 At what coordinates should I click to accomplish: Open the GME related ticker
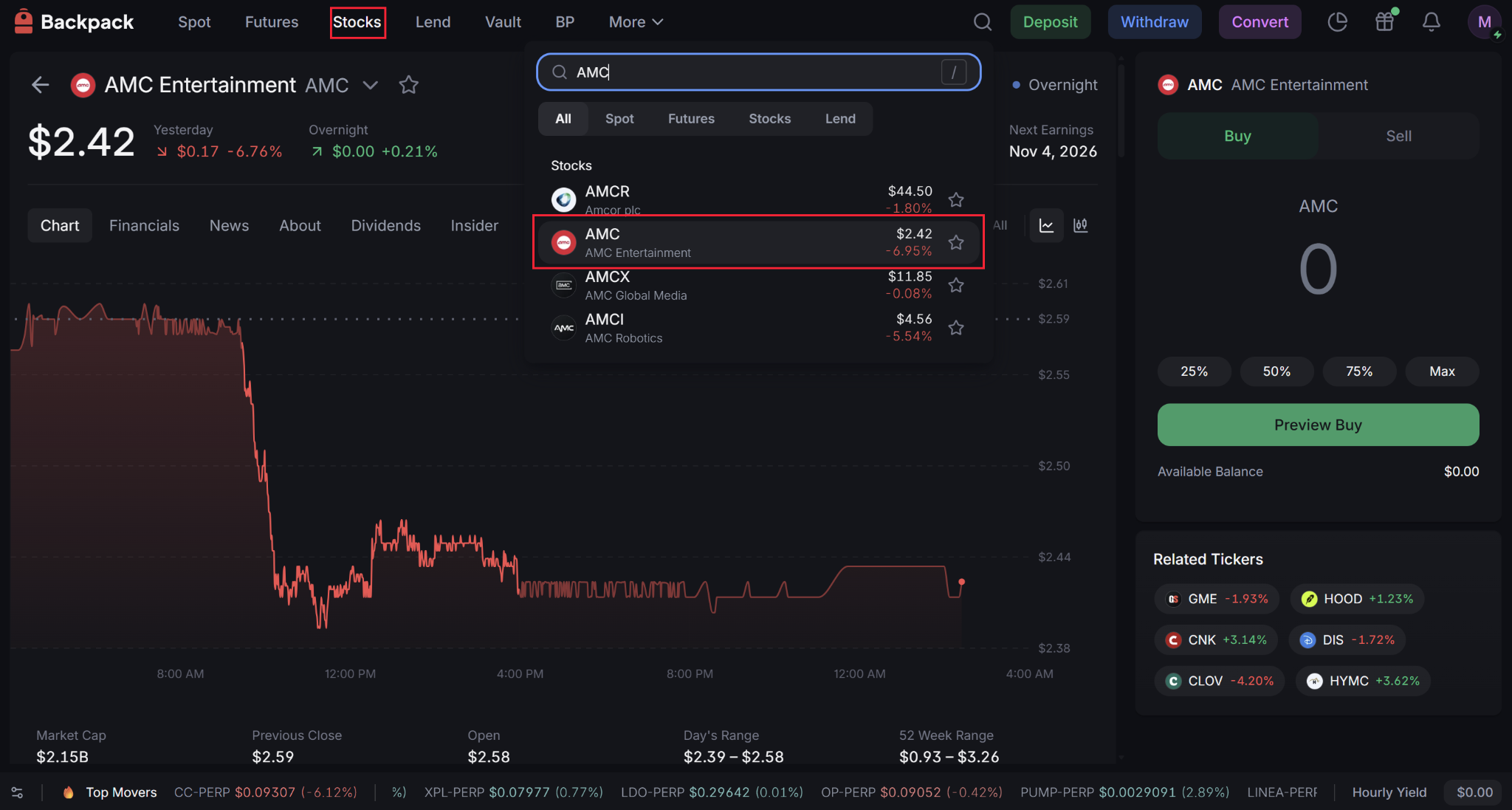tap(1216, 599)
